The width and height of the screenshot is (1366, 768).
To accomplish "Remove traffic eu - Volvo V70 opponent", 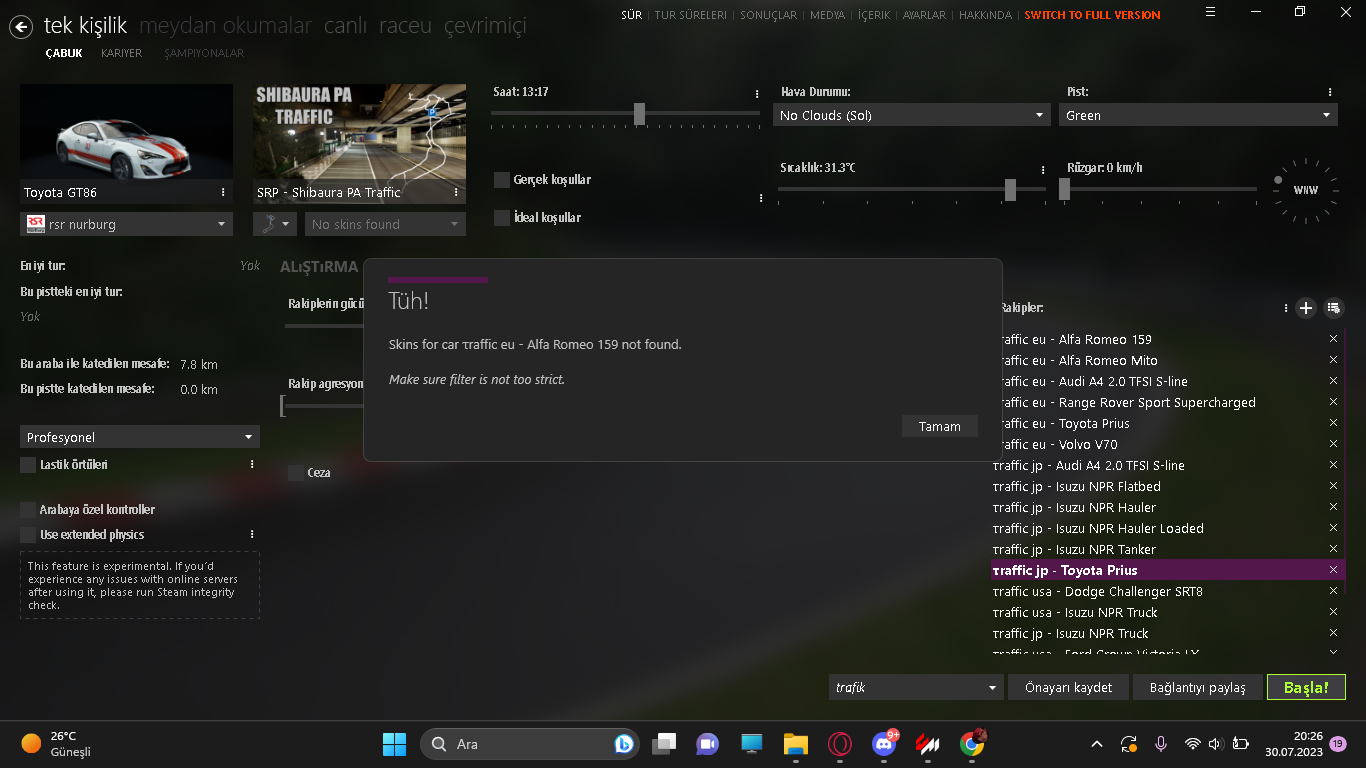I will (1333, 444).
